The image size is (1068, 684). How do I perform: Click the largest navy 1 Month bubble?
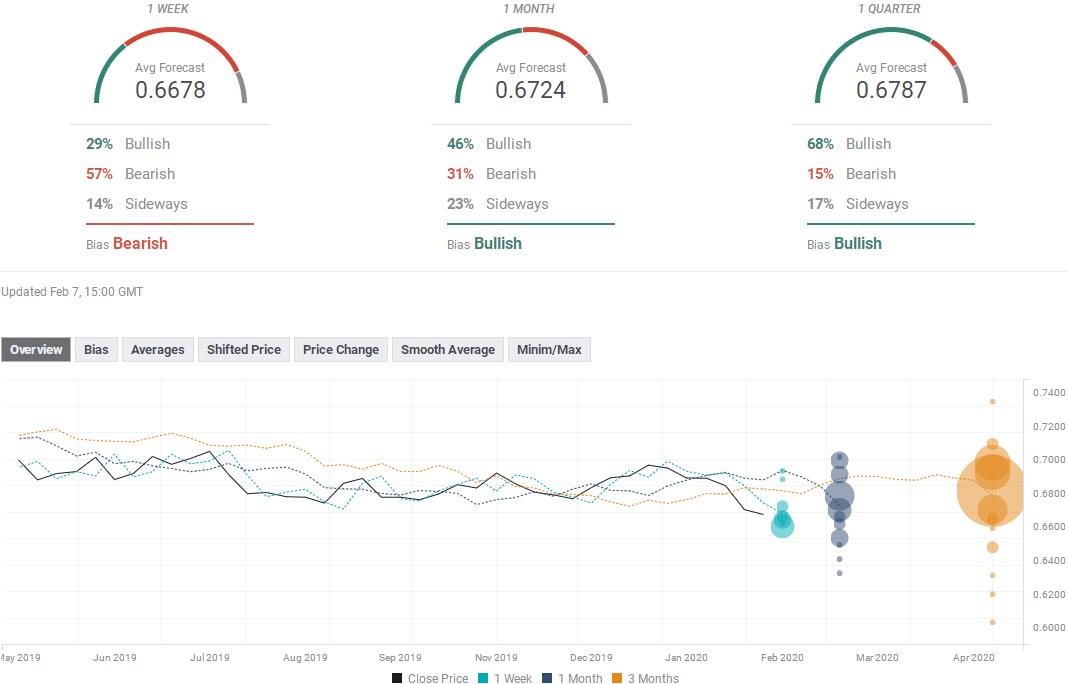coord(840,496)
